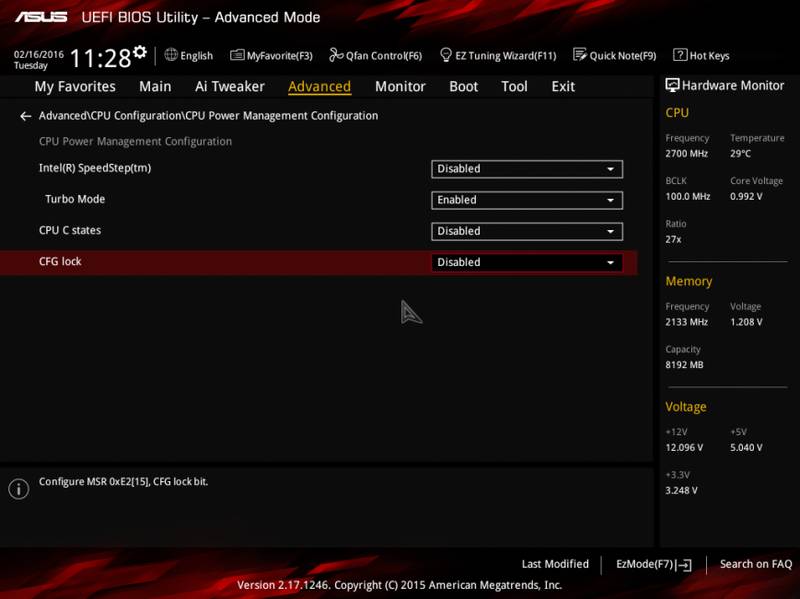This screenshot has width=800, height=599.
Task: Open the Exit tab
Action: tap(563, 87)
